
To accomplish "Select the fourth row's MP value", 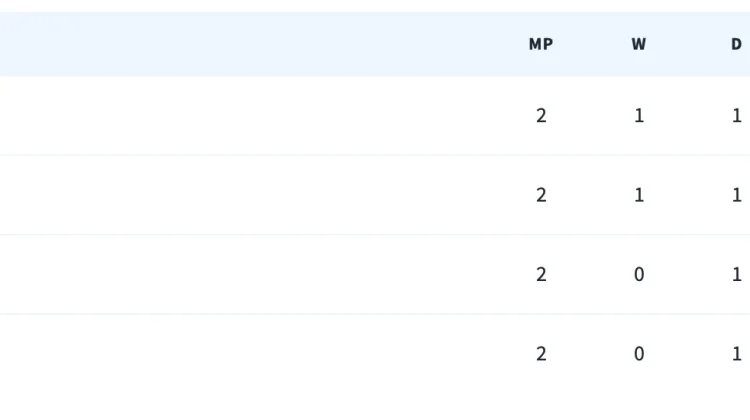I will point(541,354).
